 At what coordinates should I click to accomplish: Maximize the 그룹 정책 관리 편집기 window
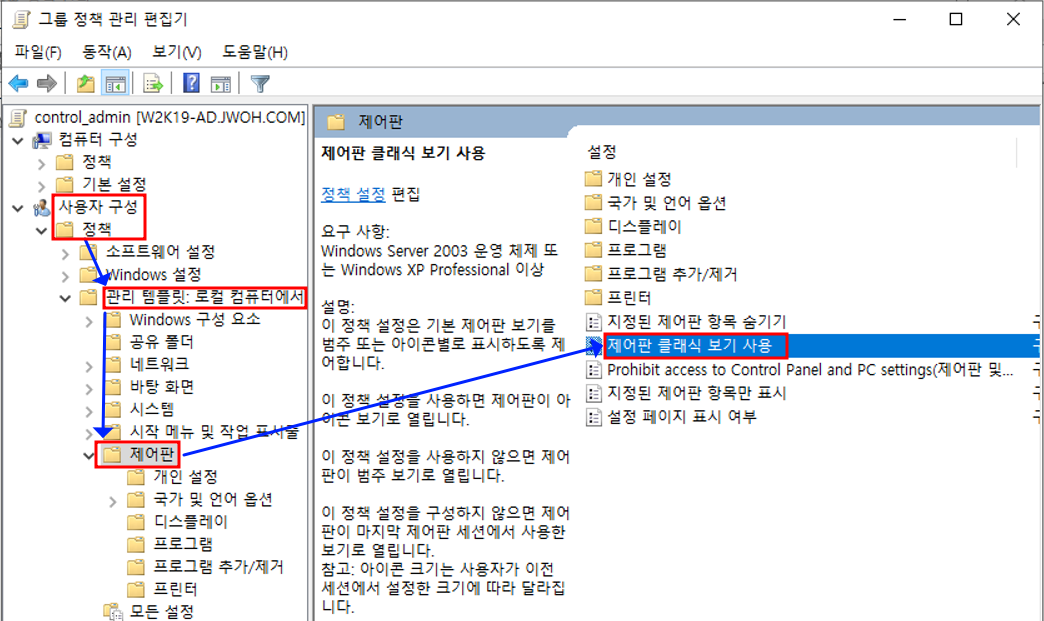[x=955, y=19]
